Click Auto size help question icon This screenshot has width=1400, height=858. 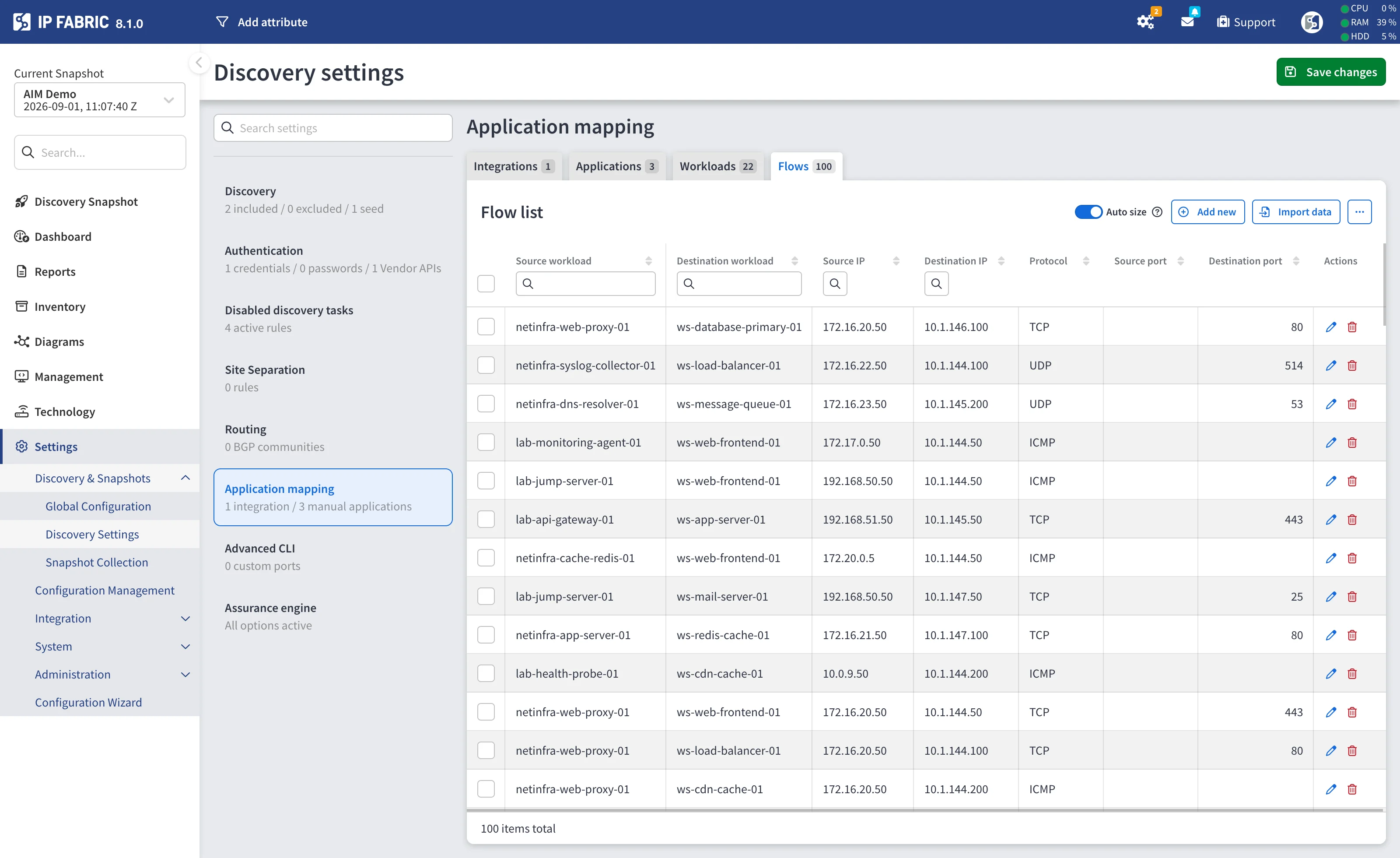[x=1157, y=212]
